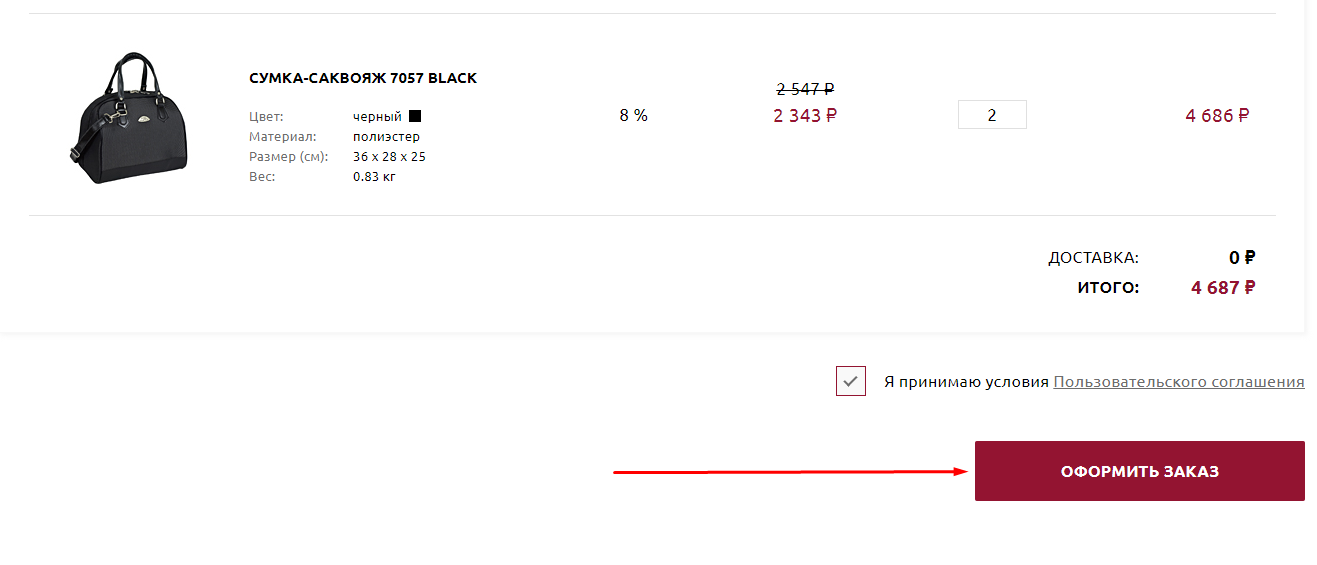This screenshot has height=565, width=1317.
Task: Click the material value полиэстер
Action: click(x=386, y=136)
